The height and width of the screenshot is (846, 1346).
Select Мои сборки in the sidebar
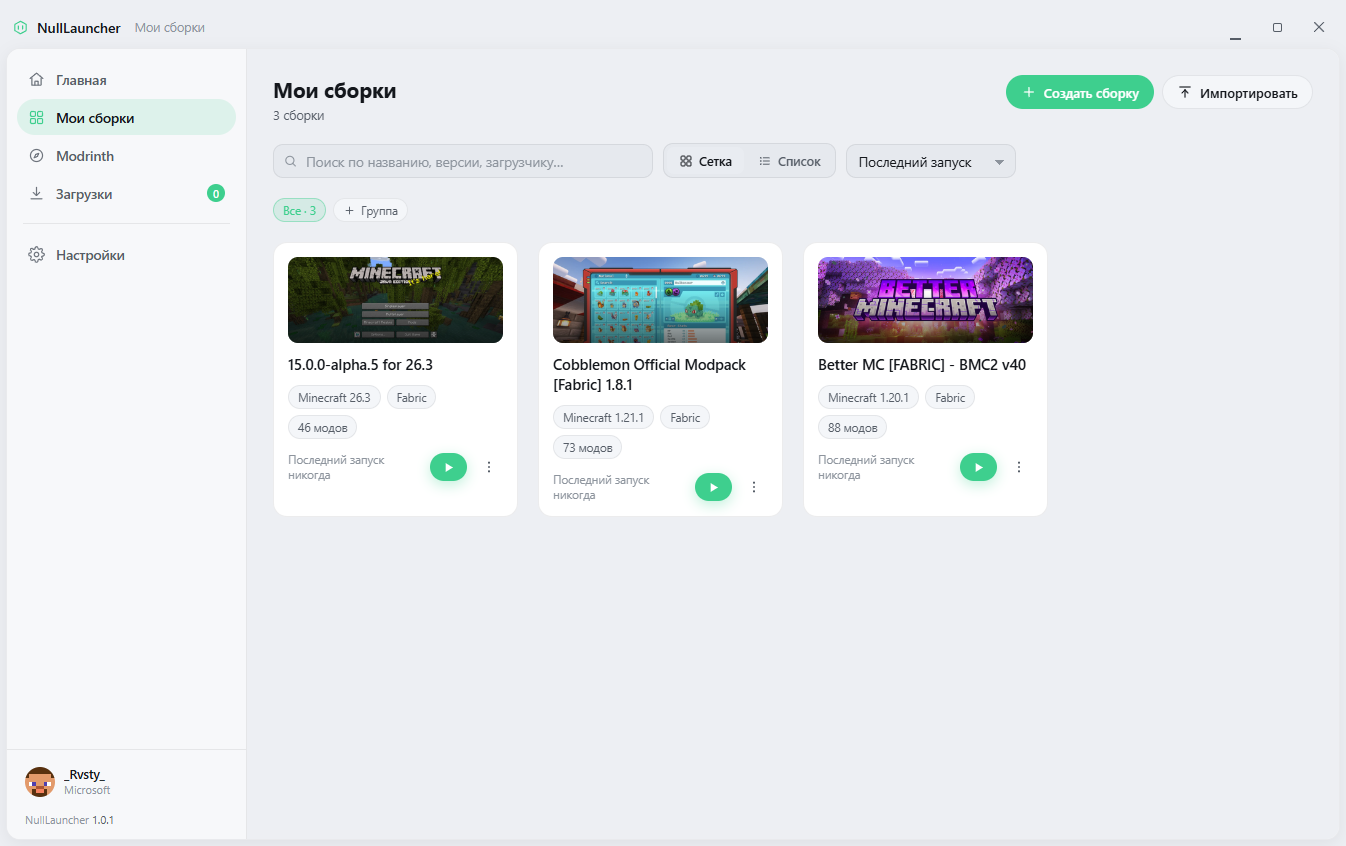pos(126,118)
